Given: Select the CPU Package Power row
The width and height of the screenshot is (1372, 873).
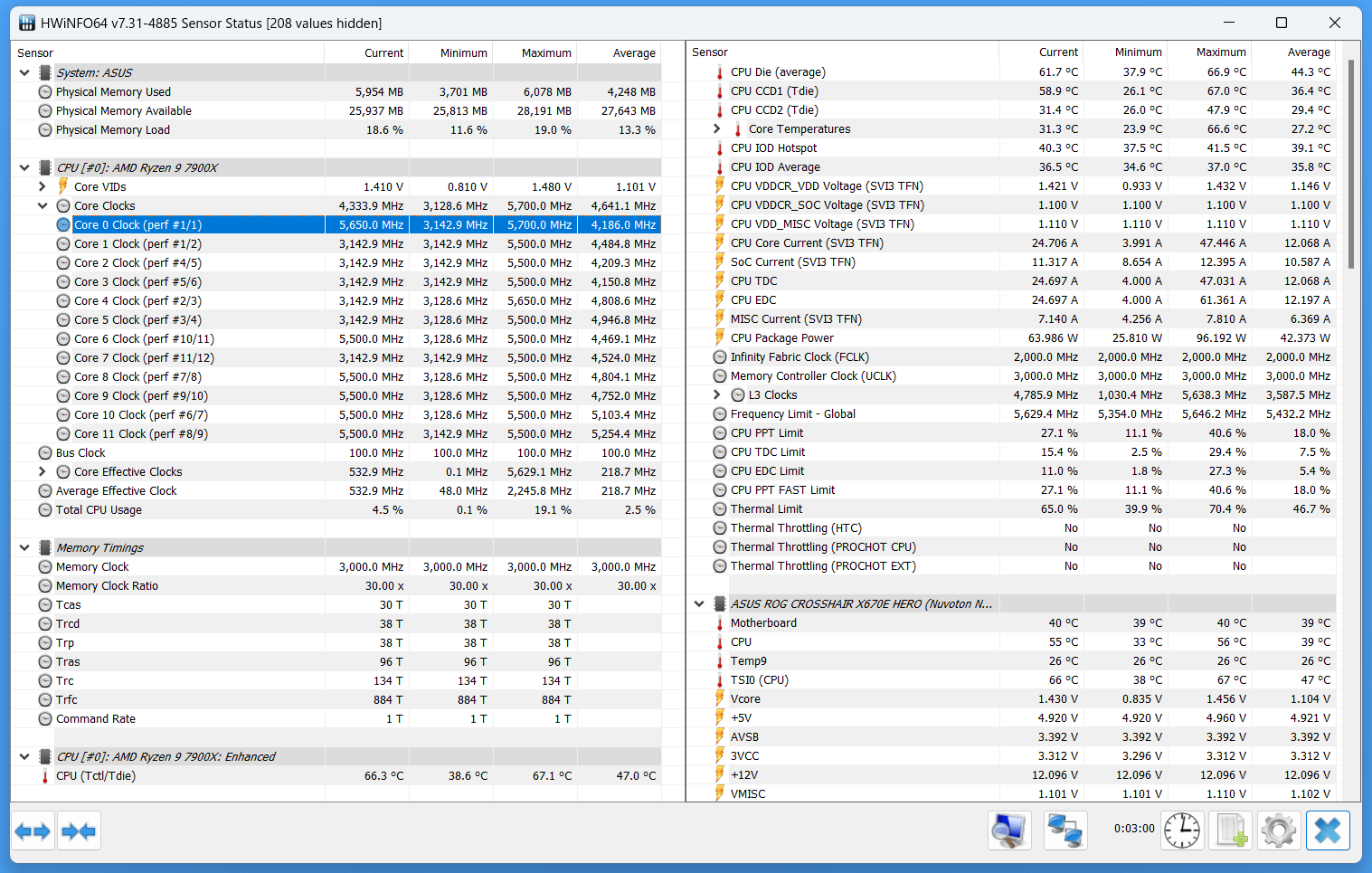Looking at the screenshot, I should 782,338.
